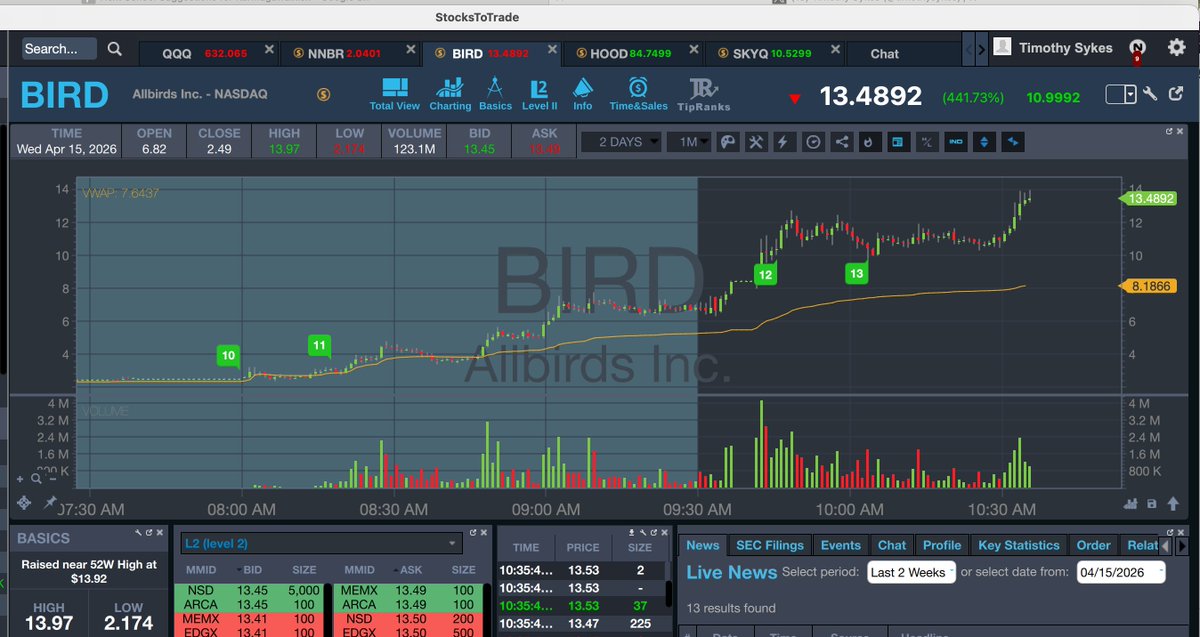Click the Timothy Sykes profile name
The height and width of the screenshot is (637, 1200).
point(1065,47)
